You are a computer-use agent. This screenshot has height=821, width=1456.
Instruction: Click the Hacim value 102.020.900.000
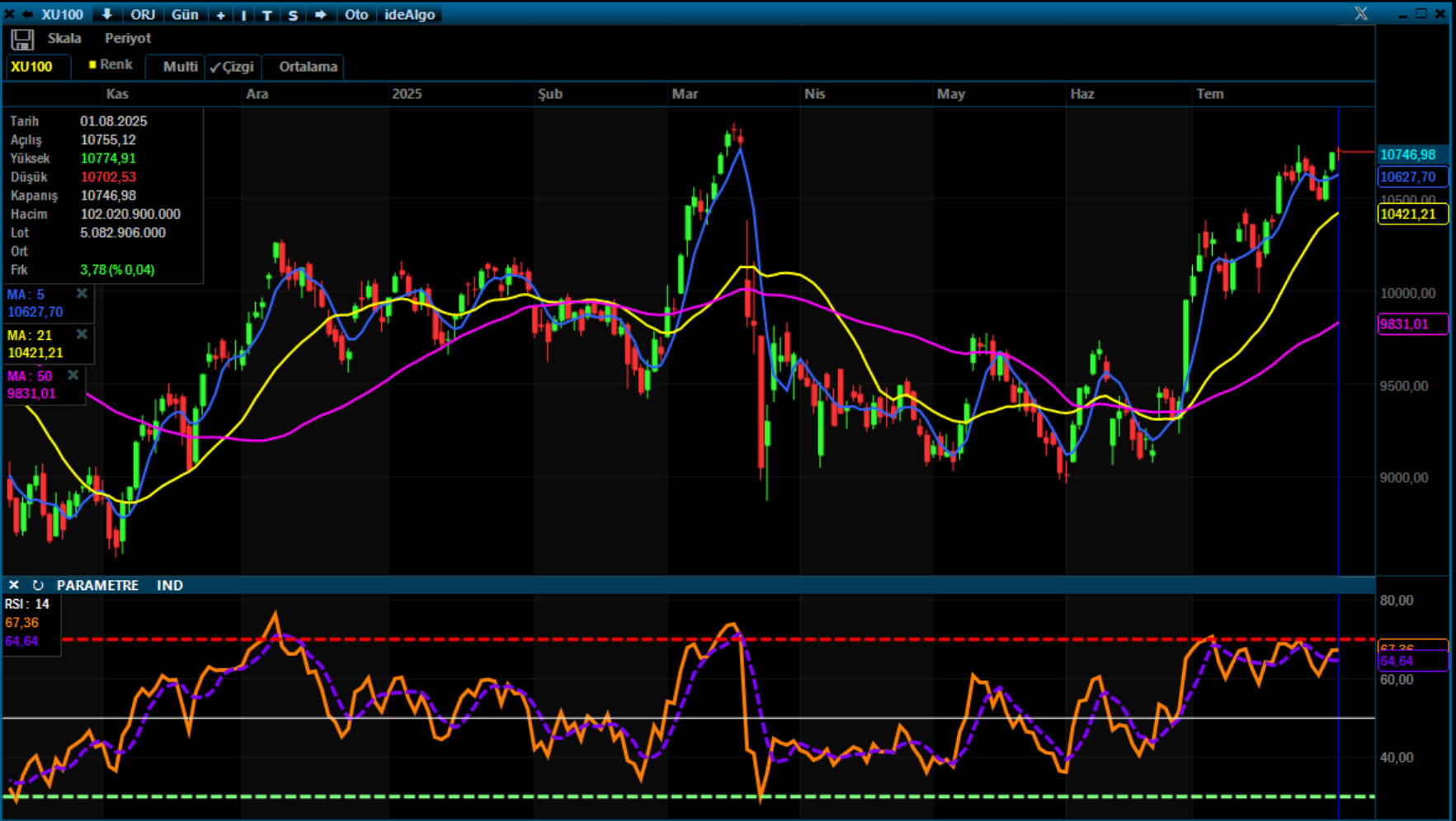(130, 215)
